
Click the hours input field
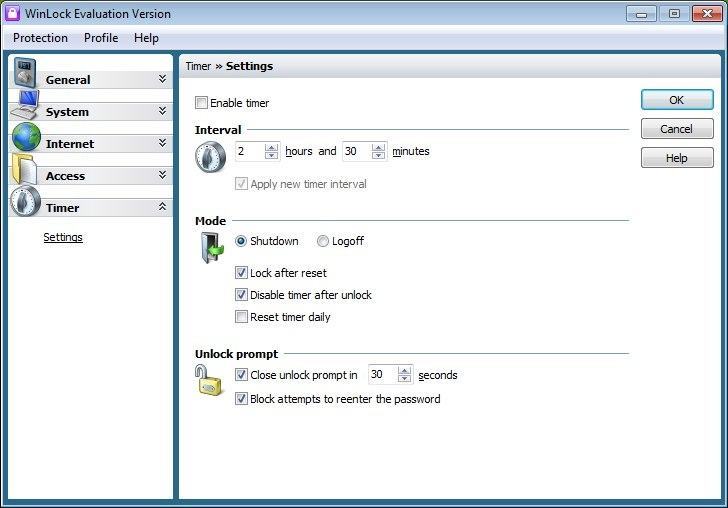click(x=250, y=151)
